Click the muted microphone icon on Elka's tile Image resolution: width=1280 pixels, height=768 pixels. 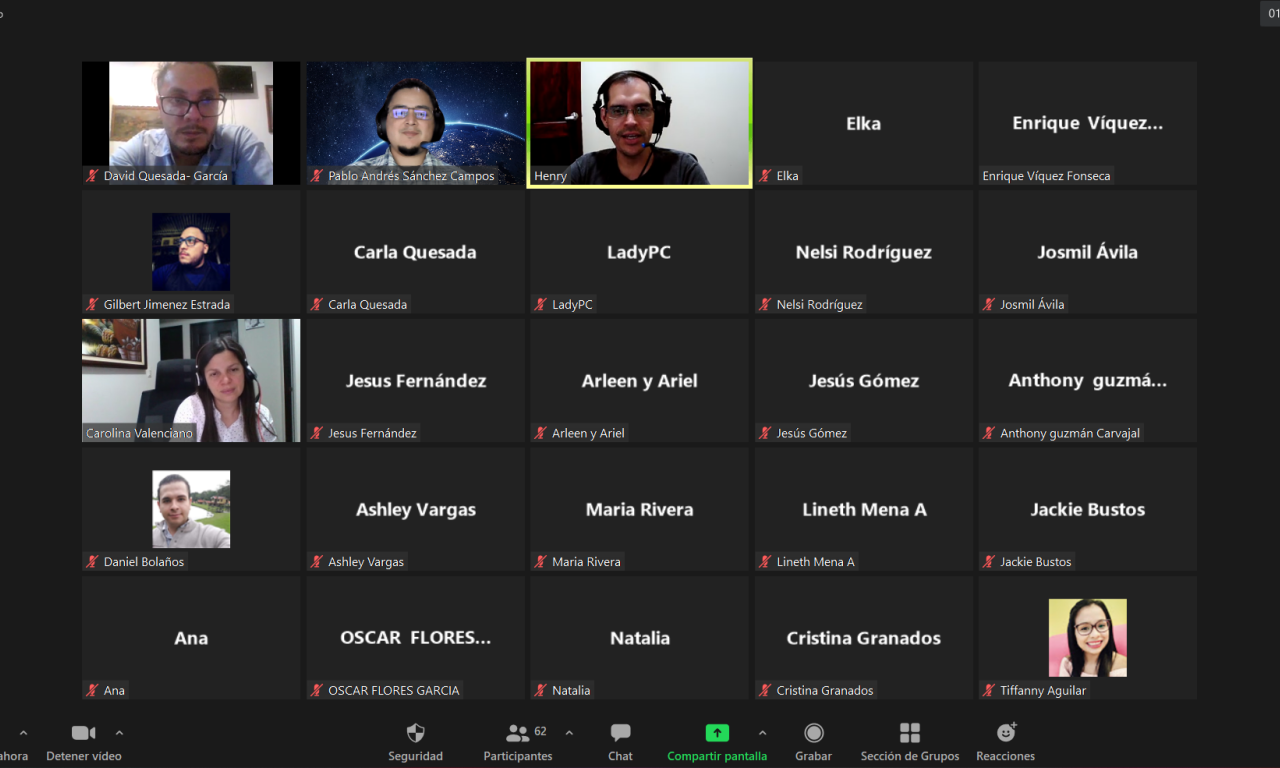(765, 176)
